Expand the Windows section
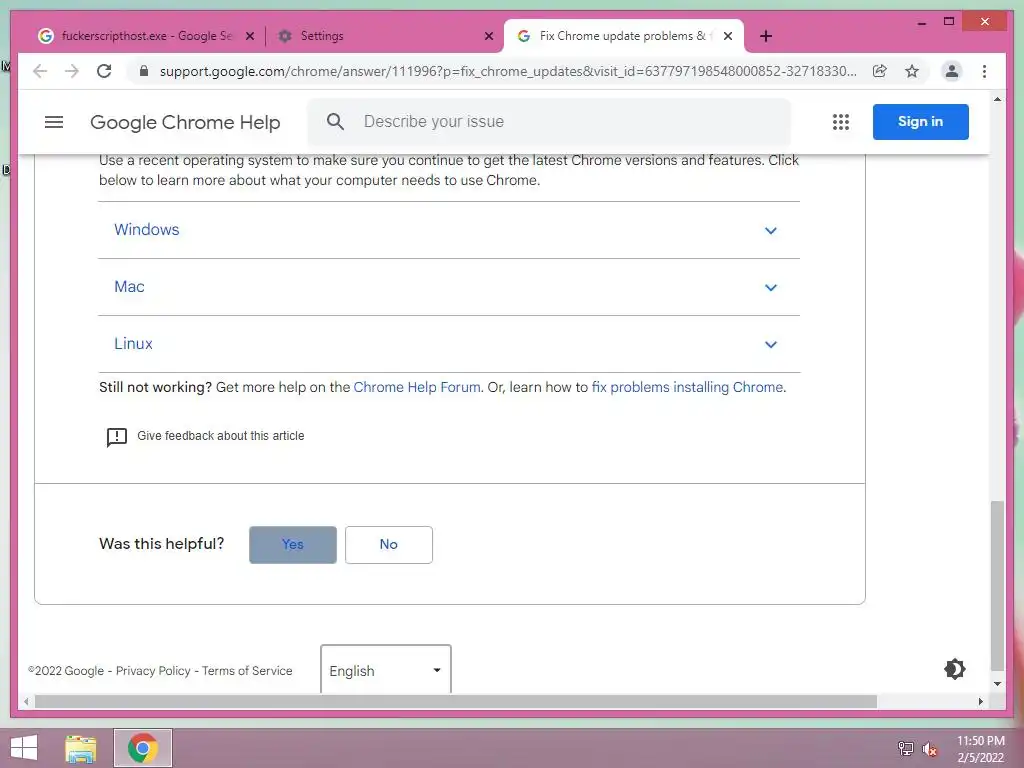The width and height of the screenshot is (1024, 768). 449,230
